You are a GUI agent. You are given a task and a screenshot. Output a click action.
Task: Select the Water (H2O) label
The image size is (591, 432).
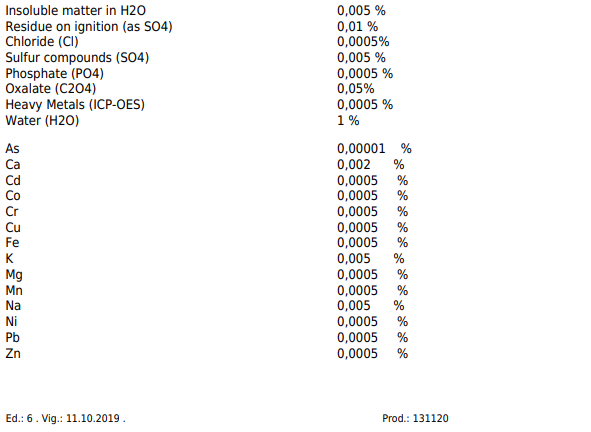tap(42, 121)
